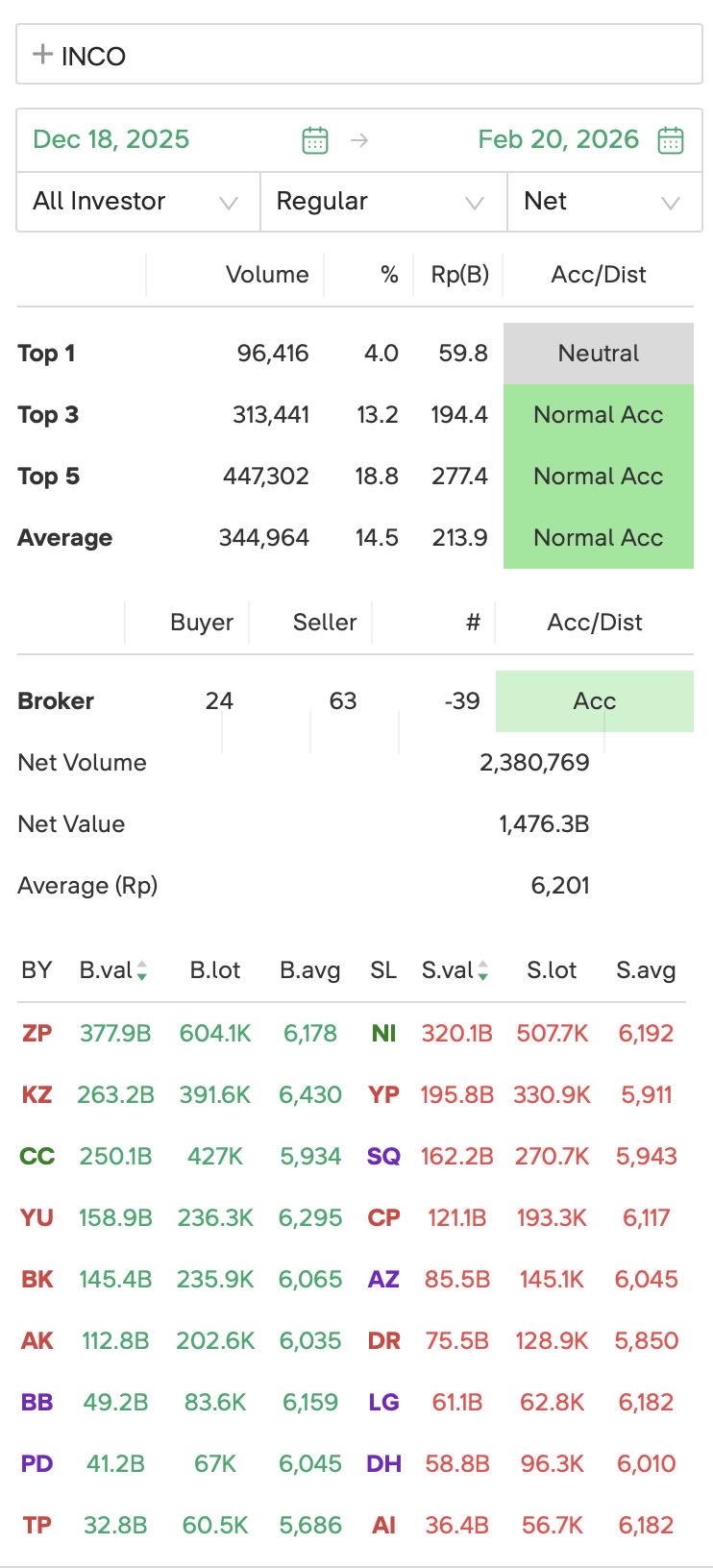This screenshot has width=713, height=1568.
Task: Sort by S.val column sort arrows
Action: click(482, 971)
